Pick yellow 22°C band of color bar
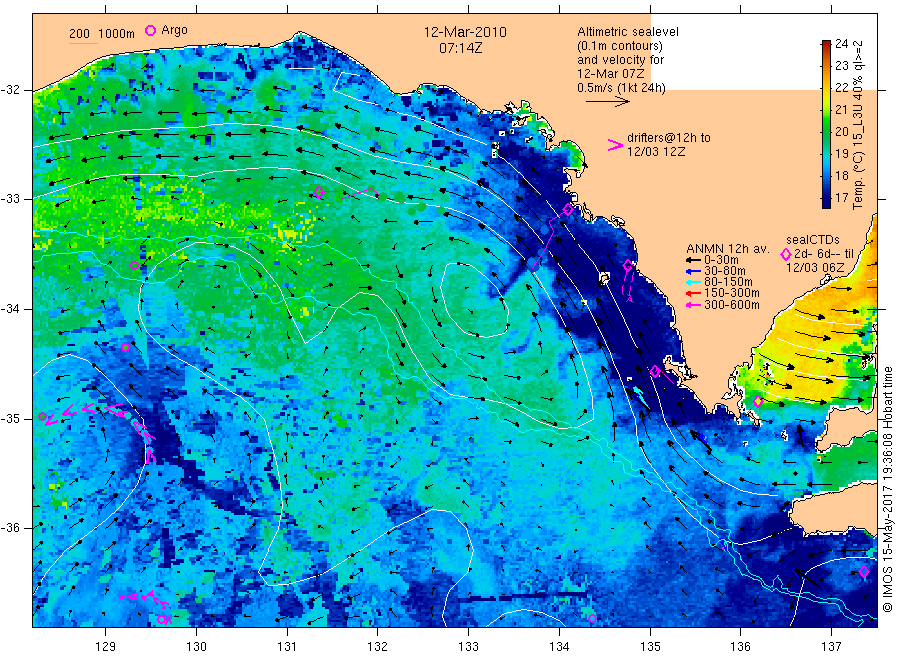Viewport: 900px width, 660px height. (x=826, y=88)
